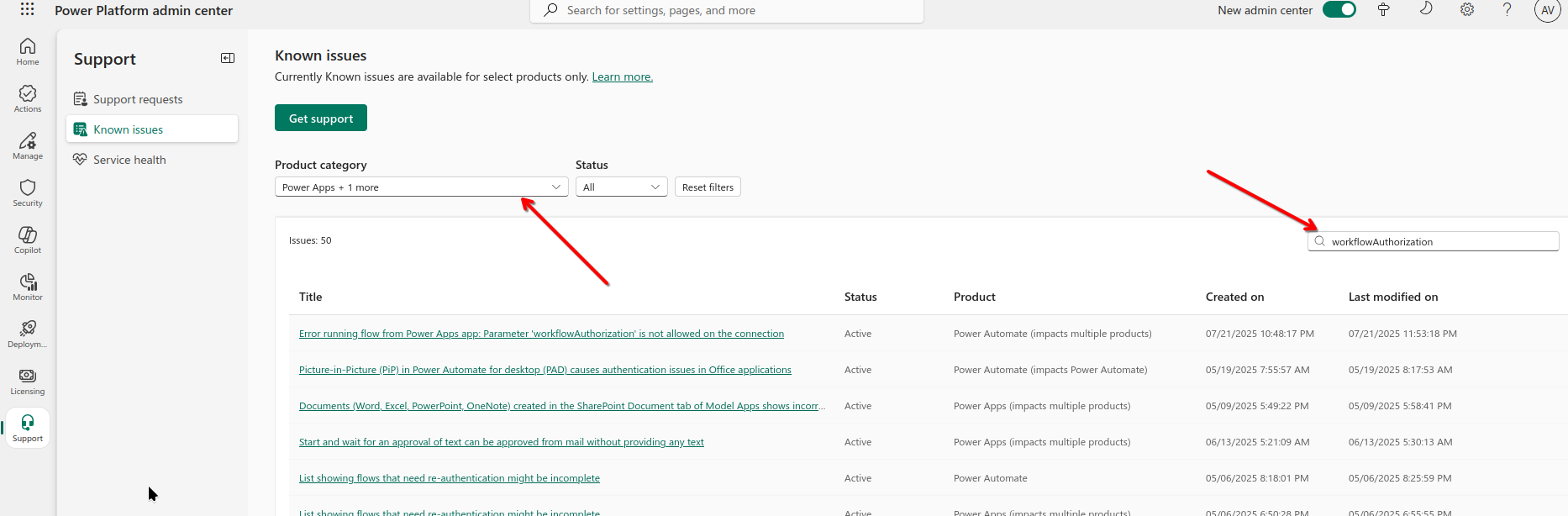This screenshot has height=516, width=1568.
Task: Select Support in the left rail
Action: tap(28, 428)
